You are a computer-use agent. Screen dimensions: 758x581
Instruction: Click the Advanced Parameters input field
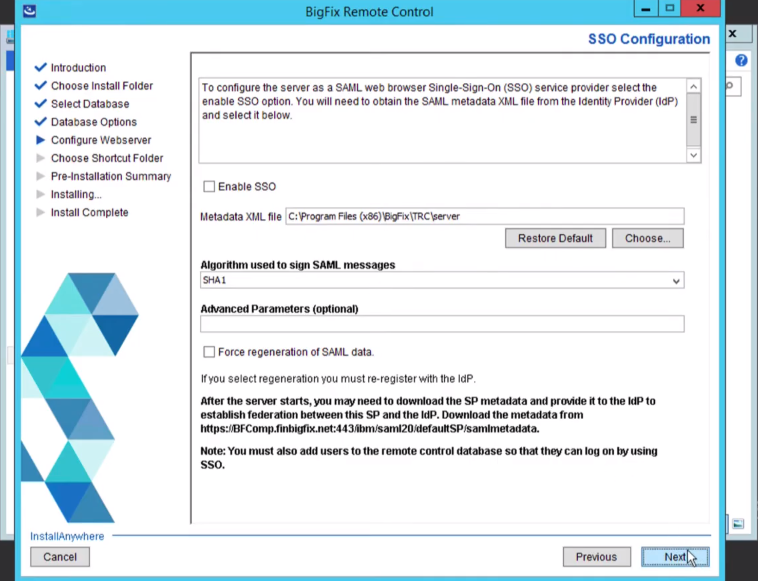click(442, 324)
